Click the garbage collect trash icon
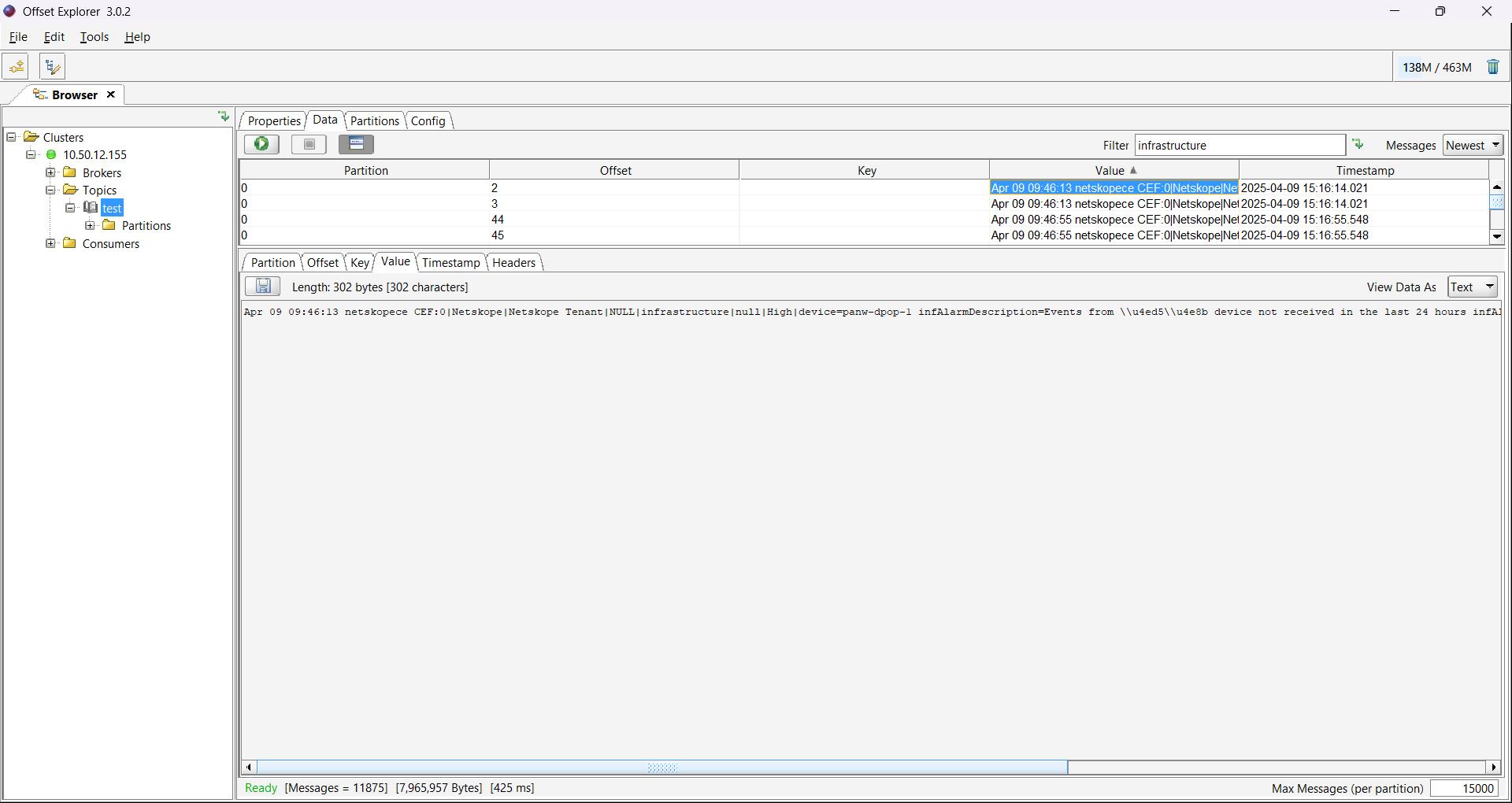The image size is (1512, 803). [x=1493, y=67]
